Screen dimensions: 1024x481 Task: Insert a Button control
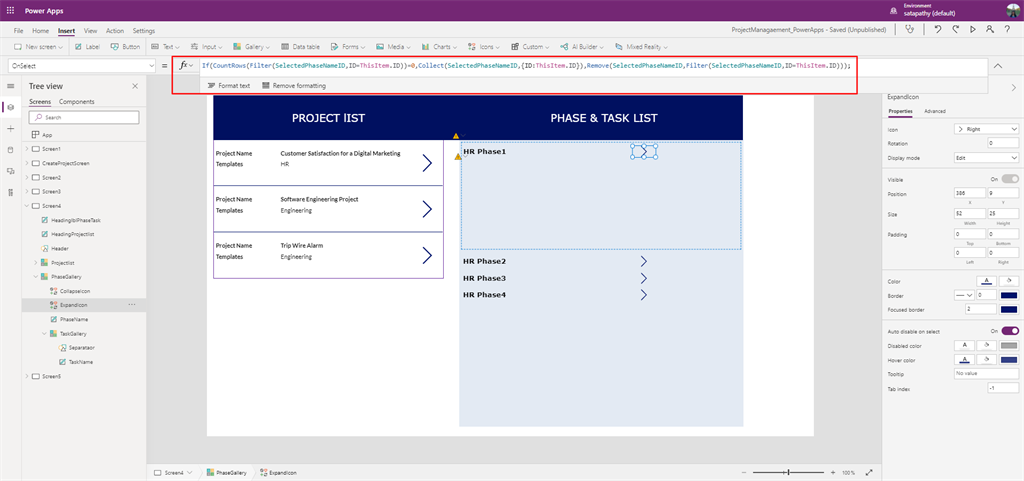[125, 47]
